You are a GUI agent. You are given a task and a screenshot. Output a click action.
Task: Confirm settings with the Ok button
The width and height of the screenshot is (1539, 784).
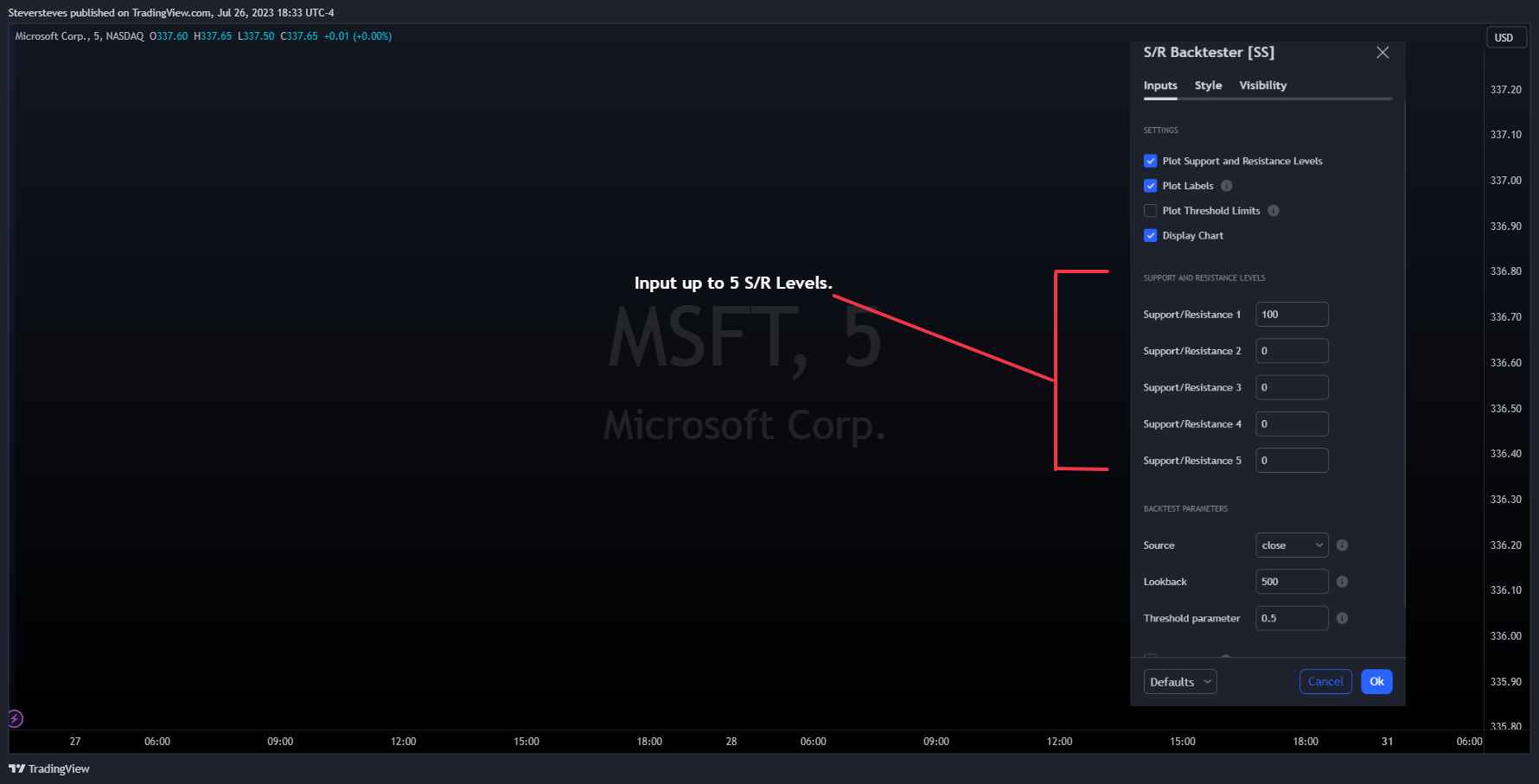click(1376, 682)
